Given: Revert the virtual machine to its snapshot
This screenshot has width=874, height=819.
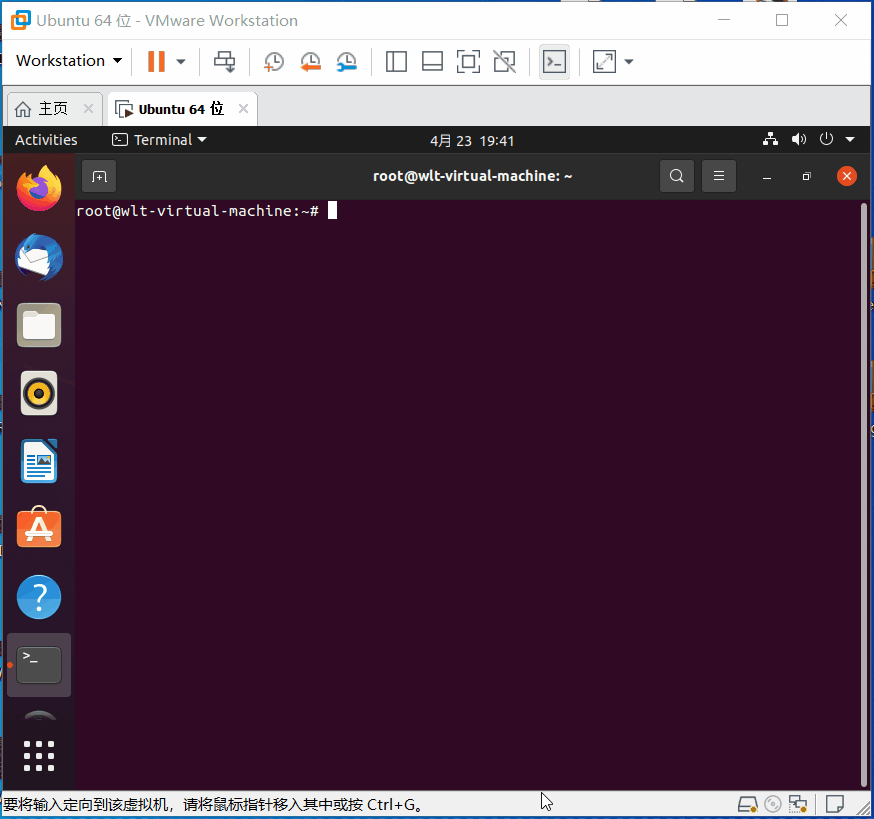Looking at the screenshot, I should click(310, 61).
